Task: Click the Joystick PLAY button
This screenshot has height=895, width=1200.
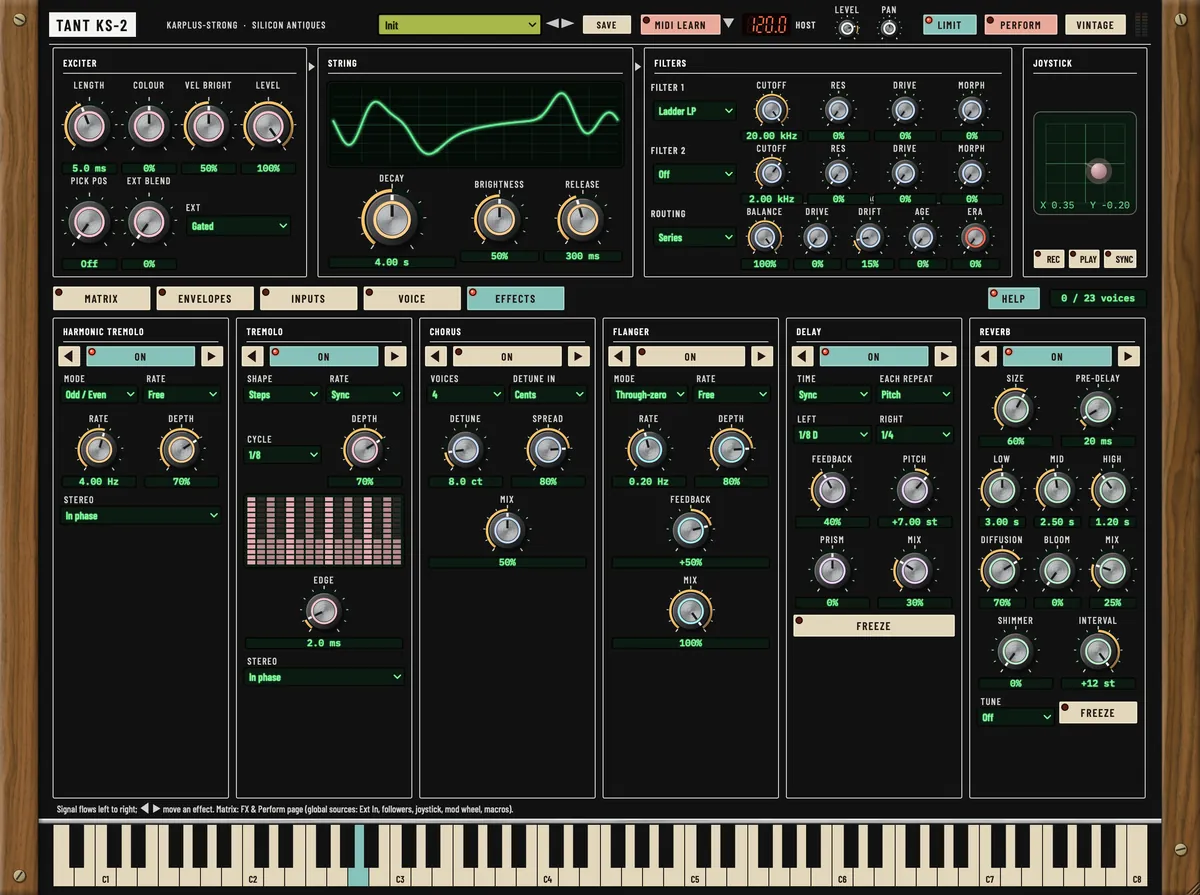Action: [1085, 259]
